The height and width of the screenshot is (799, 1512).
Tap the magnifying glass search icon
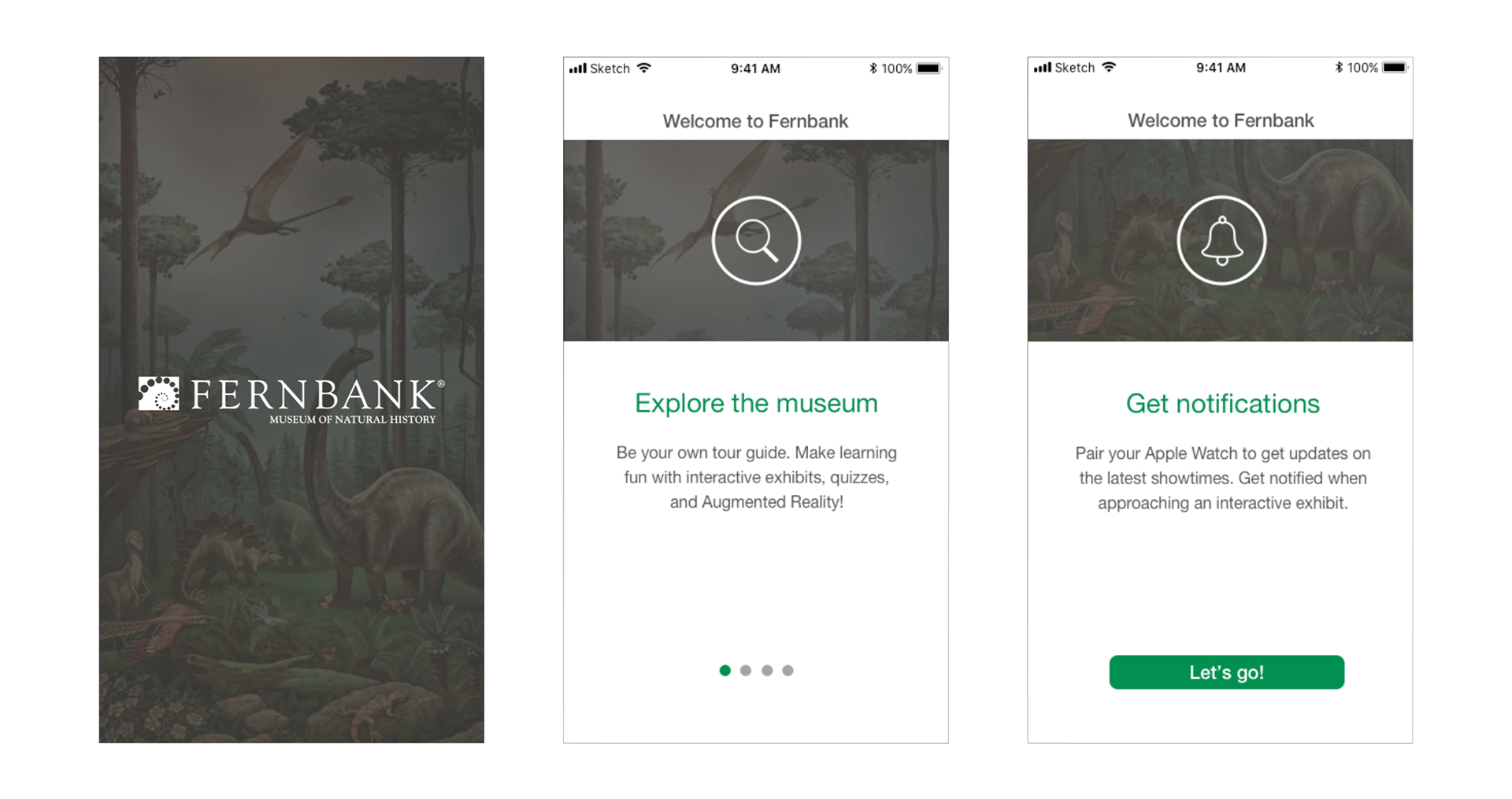coord(756,240)
